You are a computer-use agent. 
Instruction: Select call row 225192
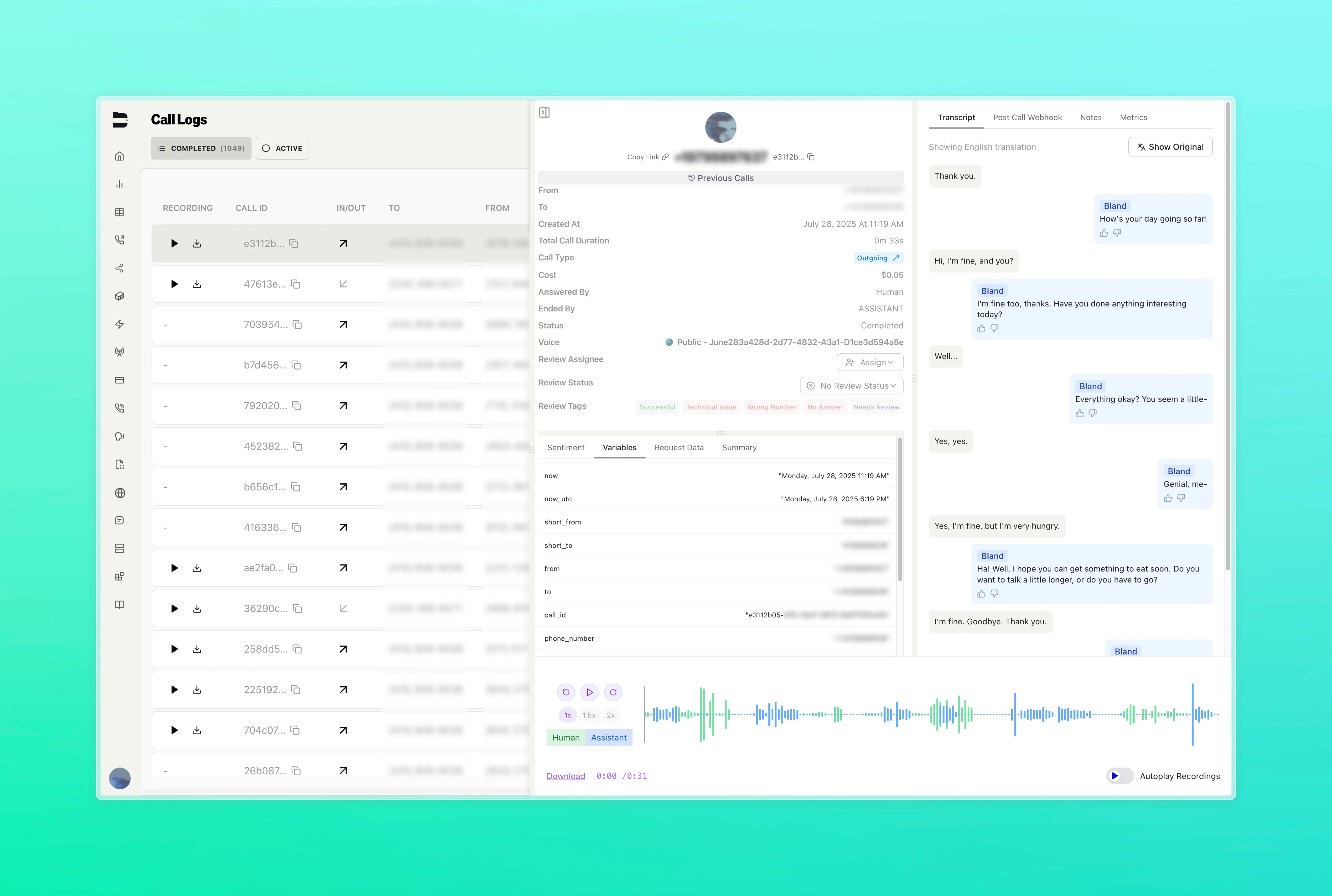tap(340, 690)
